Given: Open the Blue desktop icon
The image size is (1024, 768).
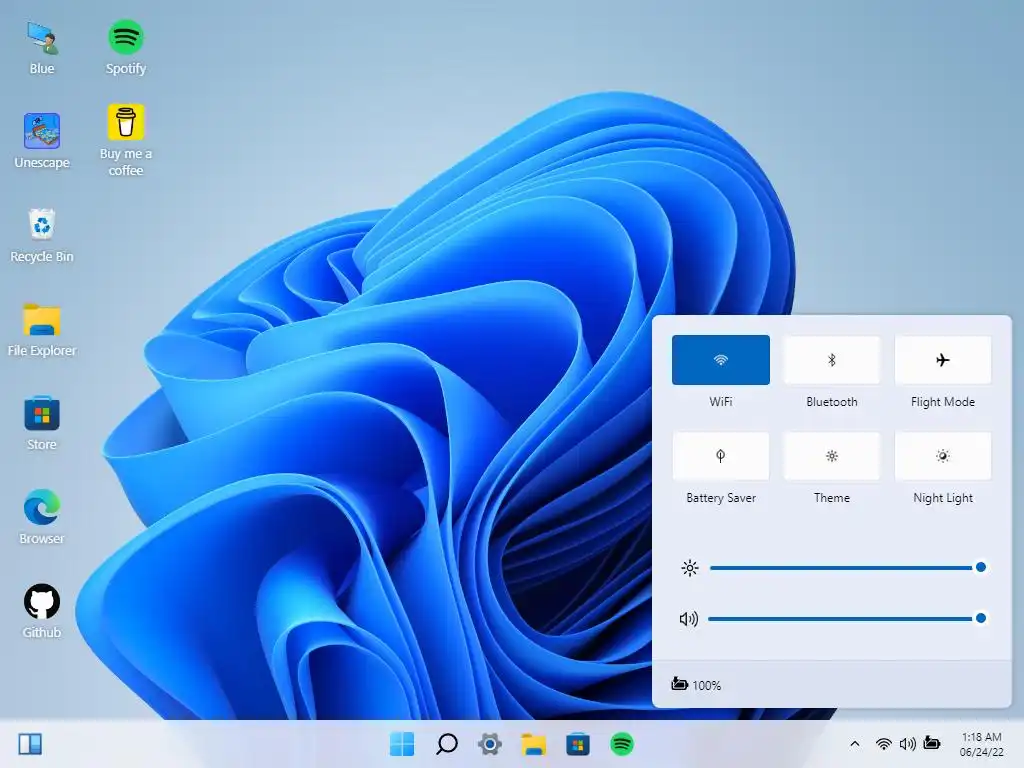Looking at the screenshot, I should pyautogui.click(x=42, y=48).
